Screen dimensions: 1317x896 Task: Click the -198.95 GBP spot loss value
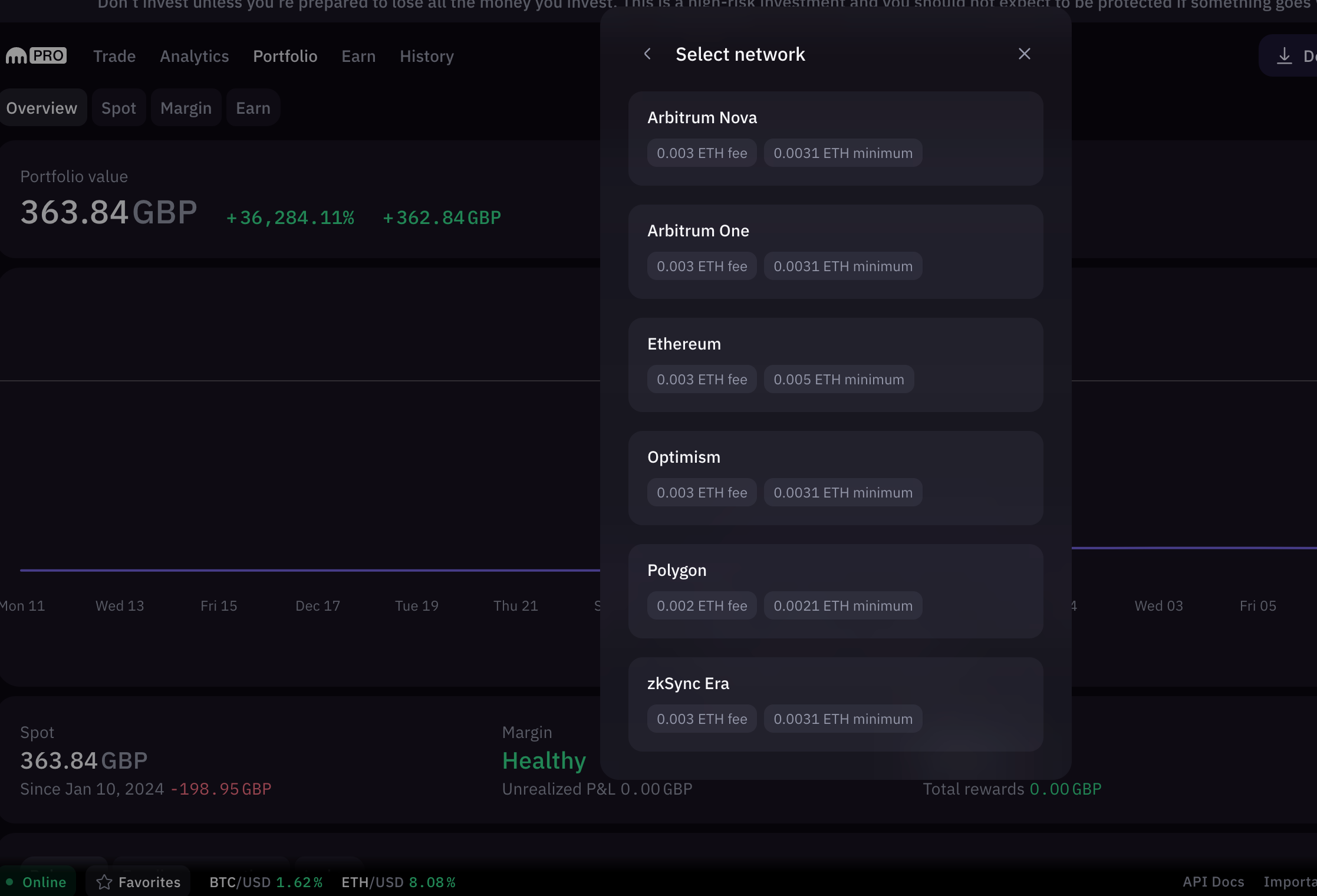point(221,789)
